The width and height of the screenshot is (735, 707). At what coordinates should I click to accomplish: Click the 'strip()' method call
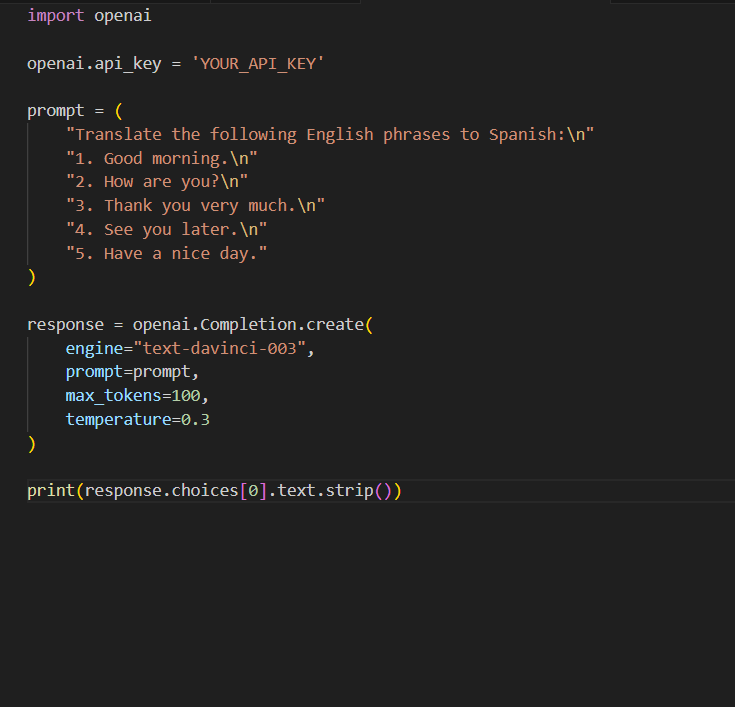[363, 491]
